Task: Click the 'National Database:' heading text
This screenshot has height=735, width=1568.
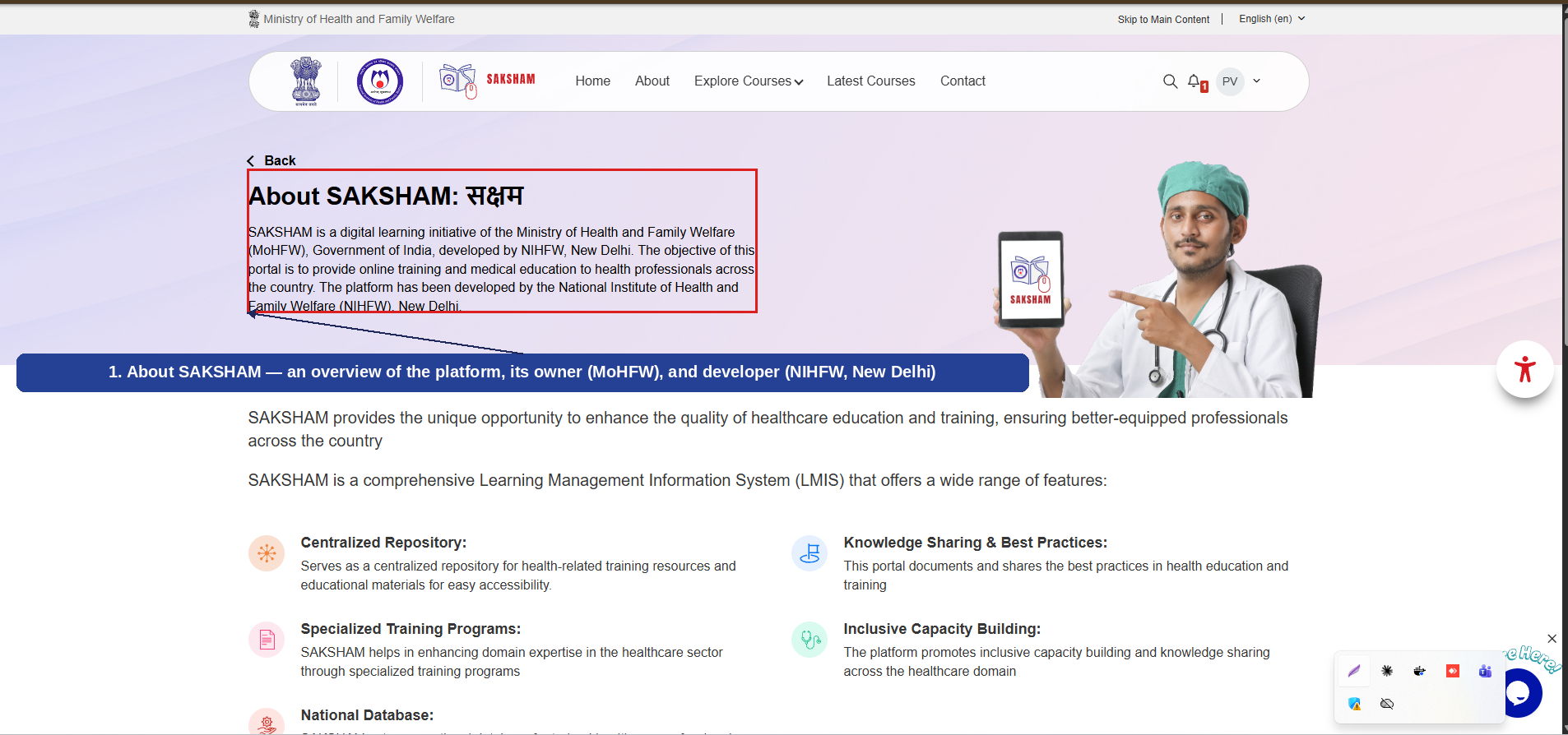Action: (x=367, y=715)
